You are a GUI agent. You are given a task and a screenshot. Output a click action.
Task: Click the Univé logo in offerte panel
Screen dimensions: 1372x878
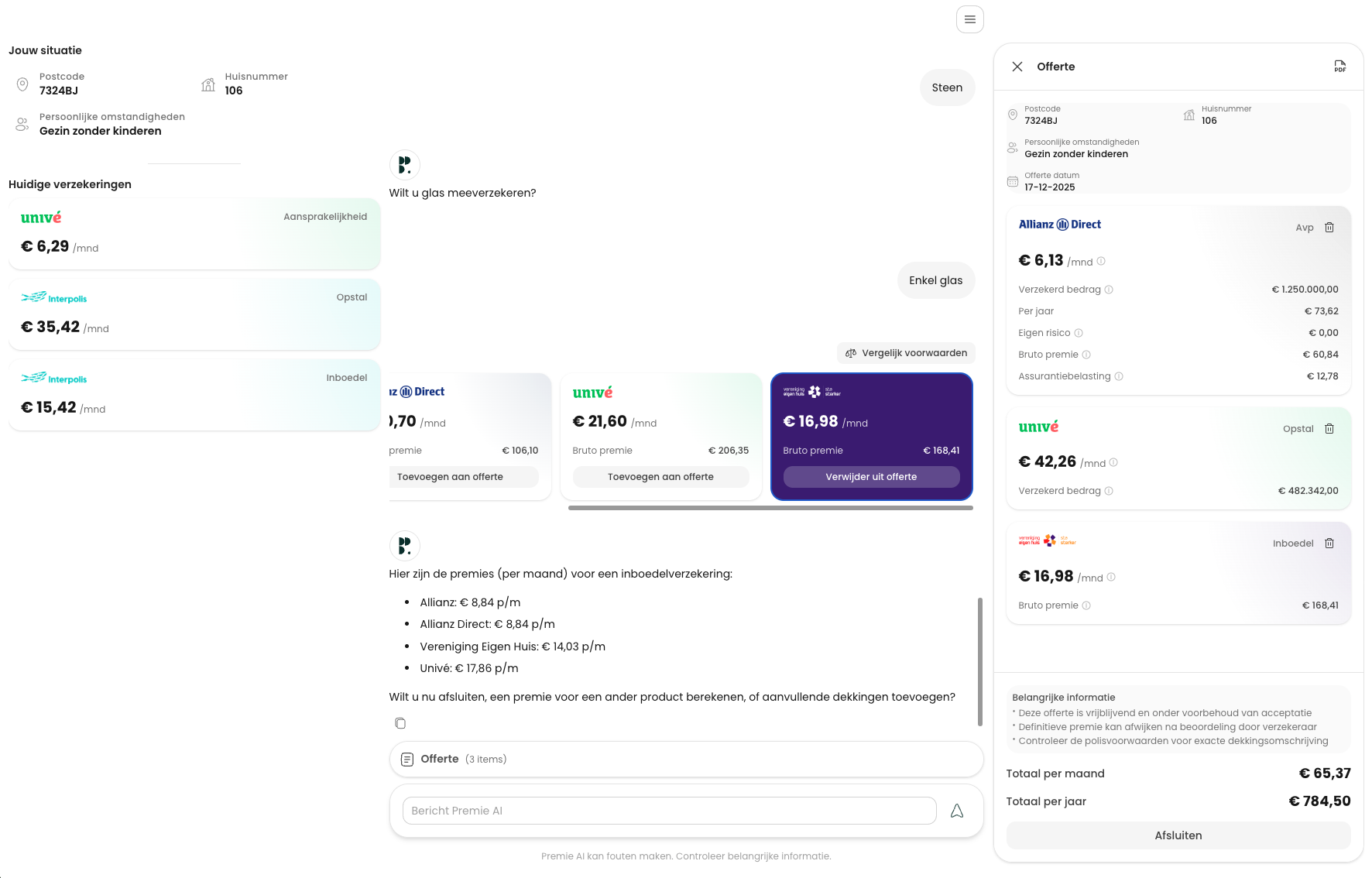click(x=1038, y=427)
